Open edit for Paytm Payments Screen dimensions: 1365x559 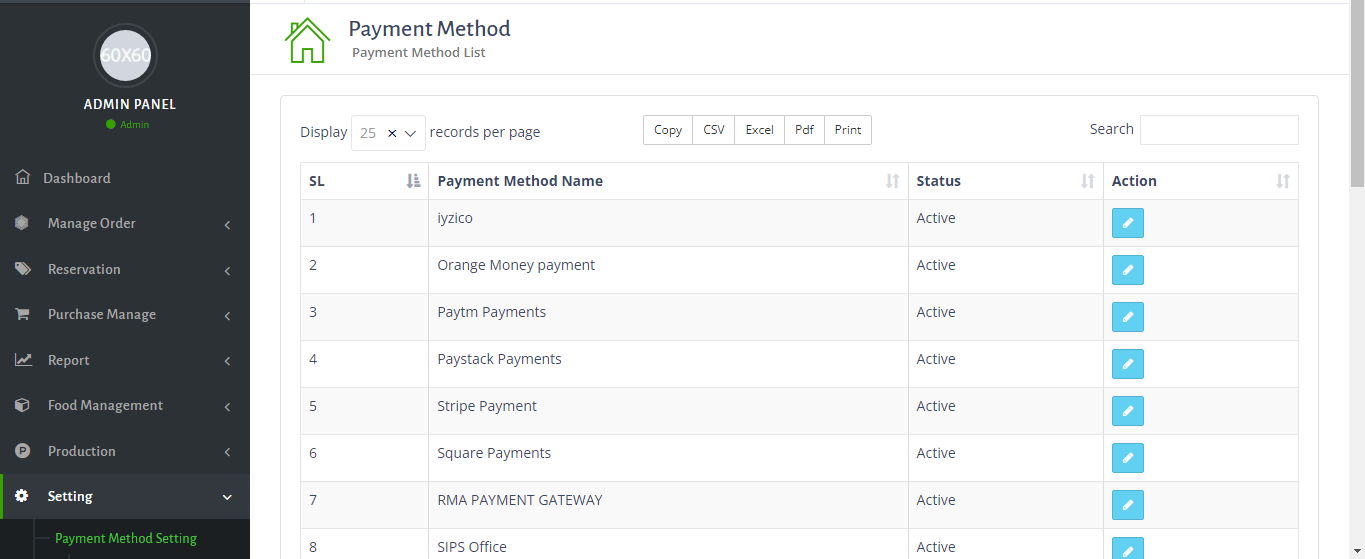[x=1127, y=317]
